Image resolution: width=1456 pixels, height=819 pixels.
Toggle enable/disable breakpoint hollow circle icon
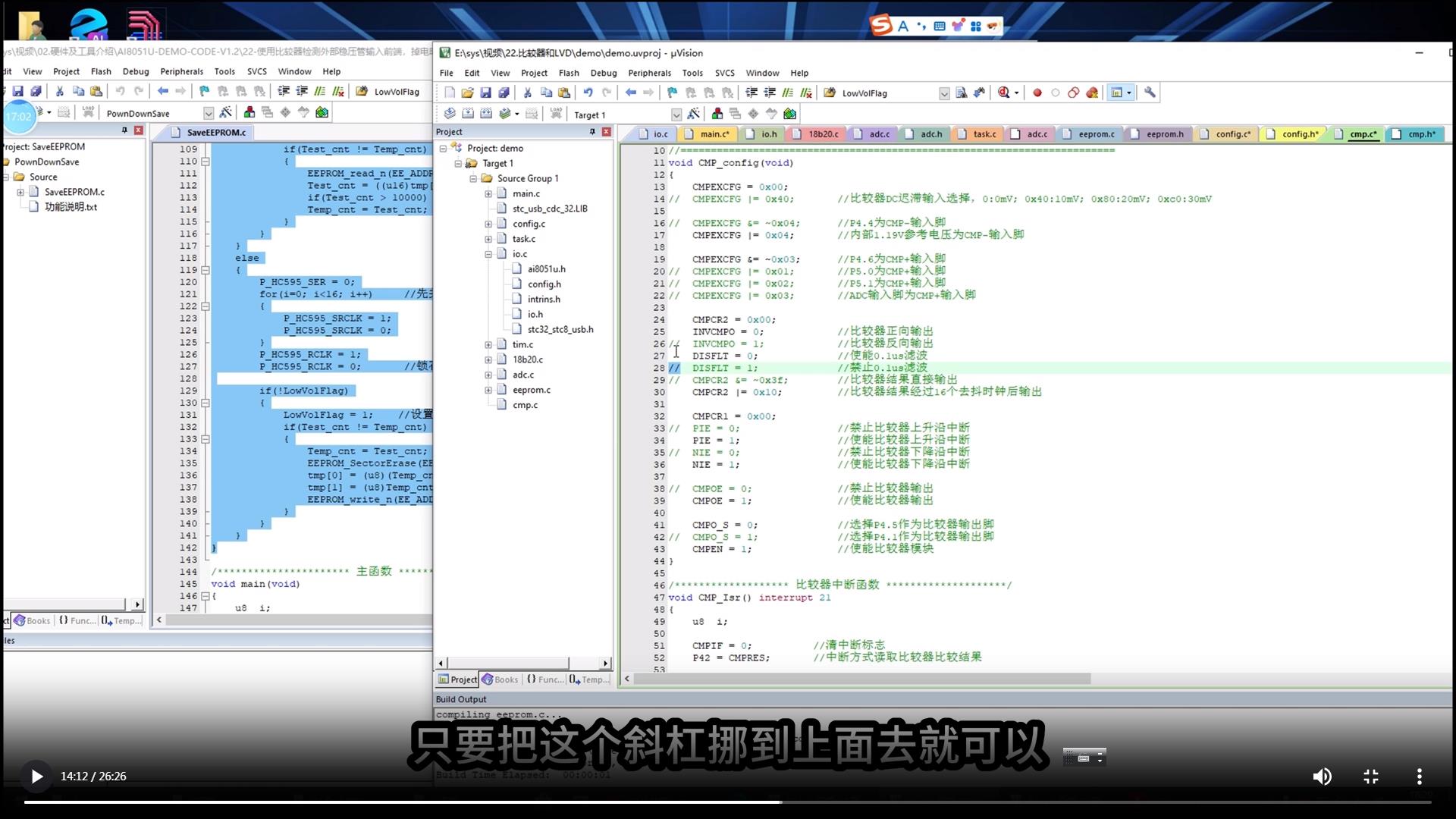[x=1056, y=93]
